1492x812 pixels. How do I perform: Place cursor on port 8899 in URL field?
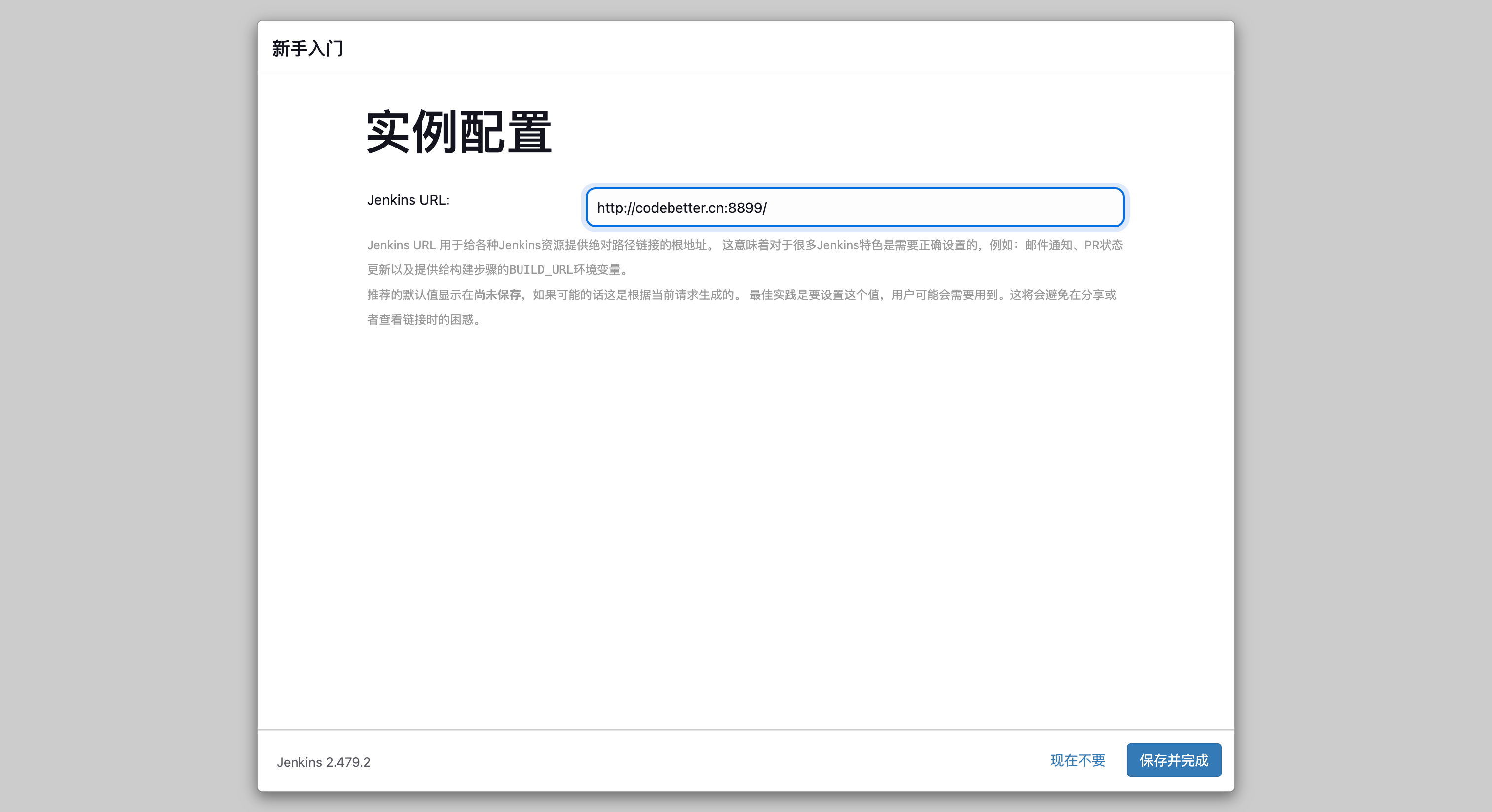pos(745,208)
